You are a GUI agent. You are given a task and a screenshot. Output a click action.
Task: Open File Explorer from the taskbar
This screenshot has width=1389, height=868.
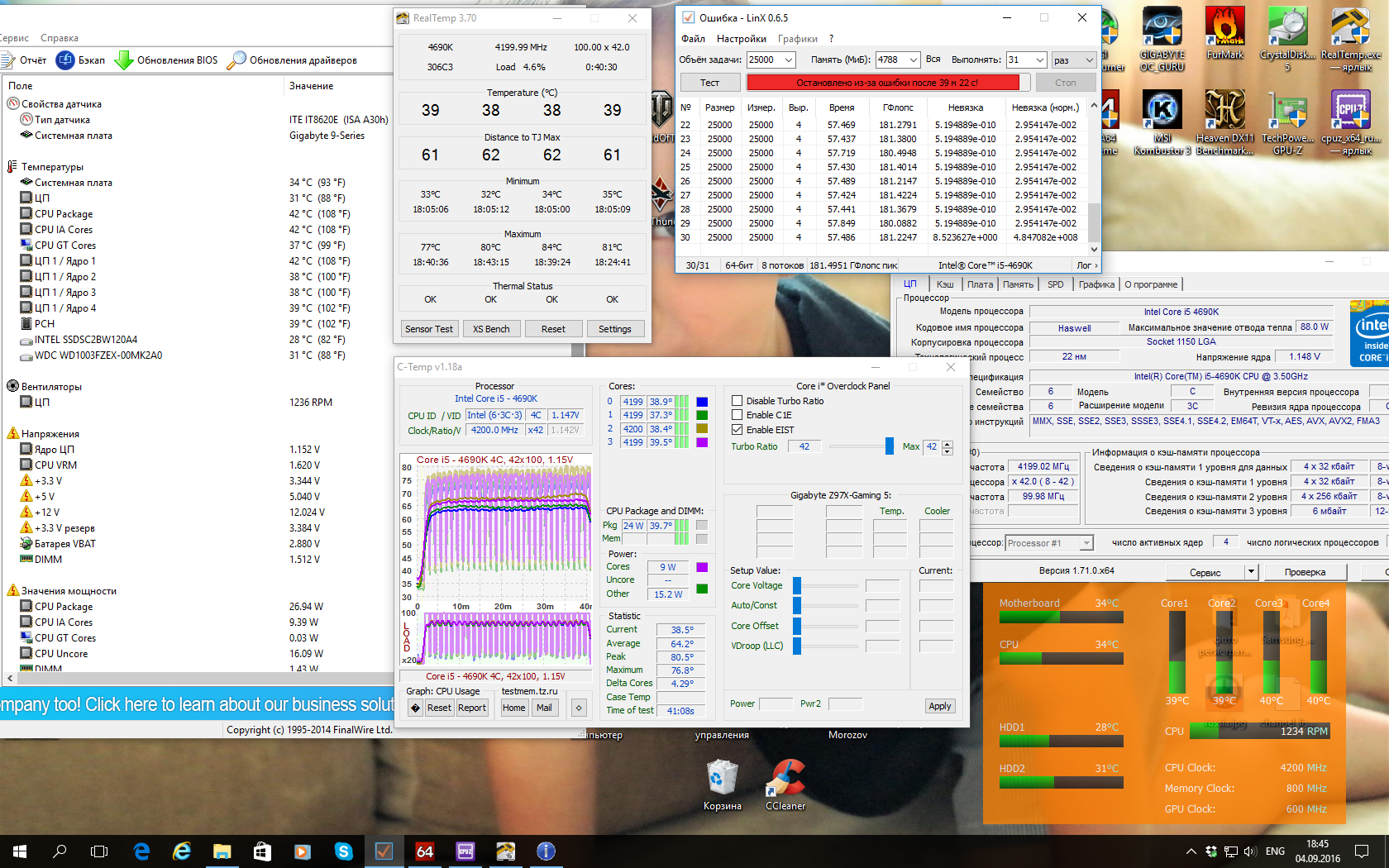[222, 851]
